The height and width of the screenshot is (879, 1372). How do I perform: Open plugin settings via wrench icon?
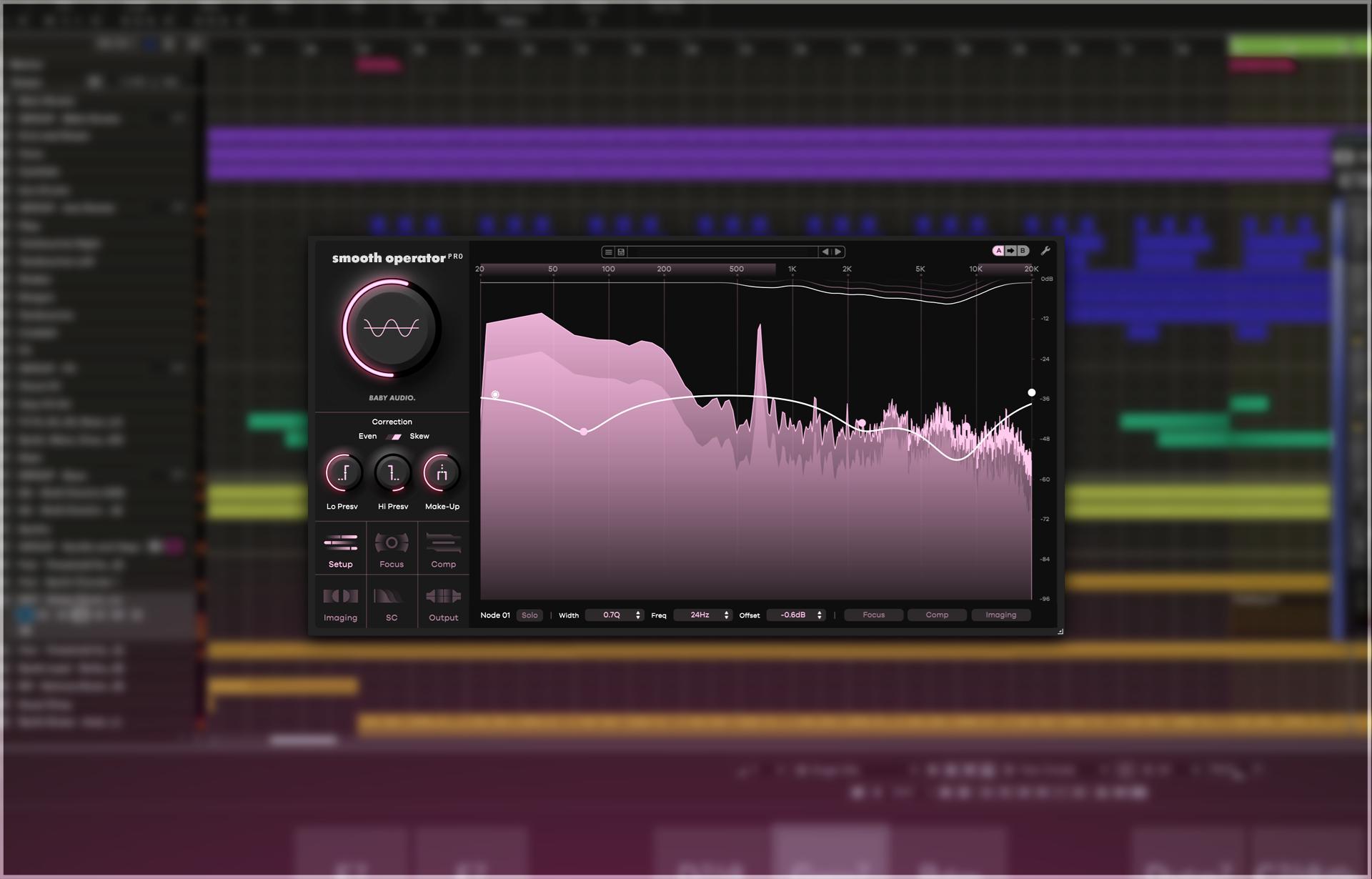[1045, 251]
